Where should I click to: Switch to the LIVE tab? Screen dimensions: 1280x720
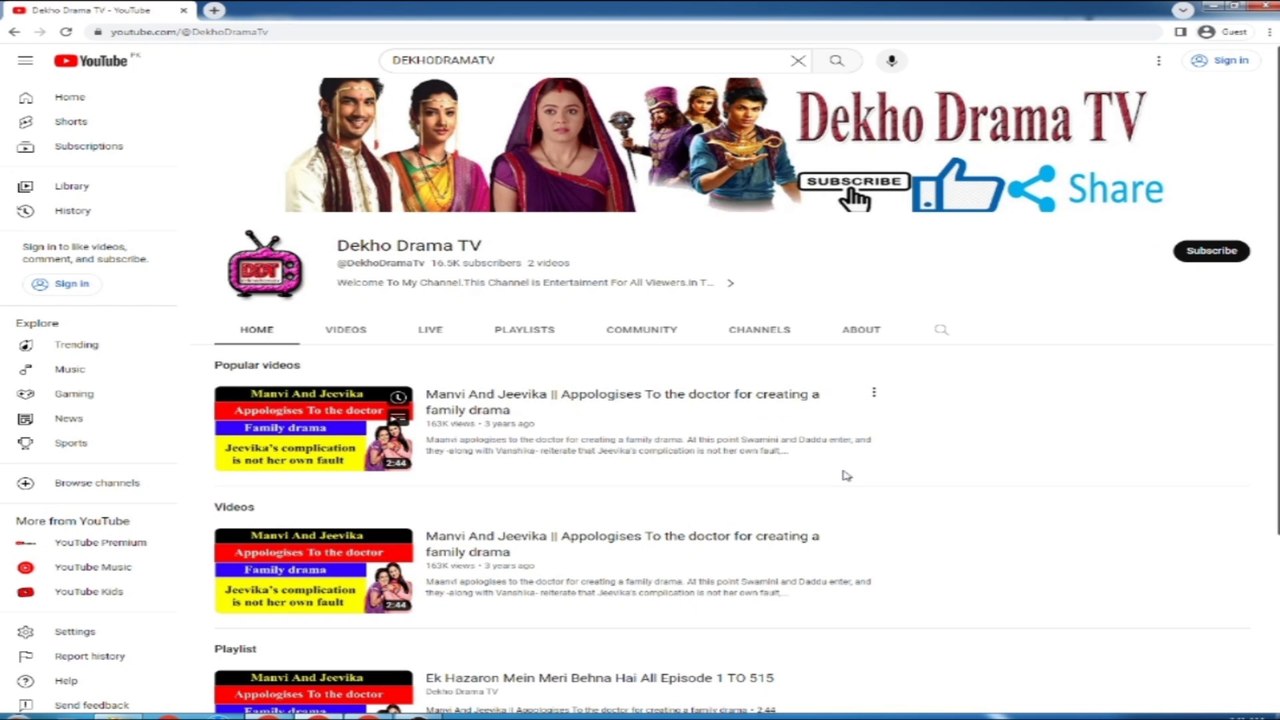pos(430,330)
